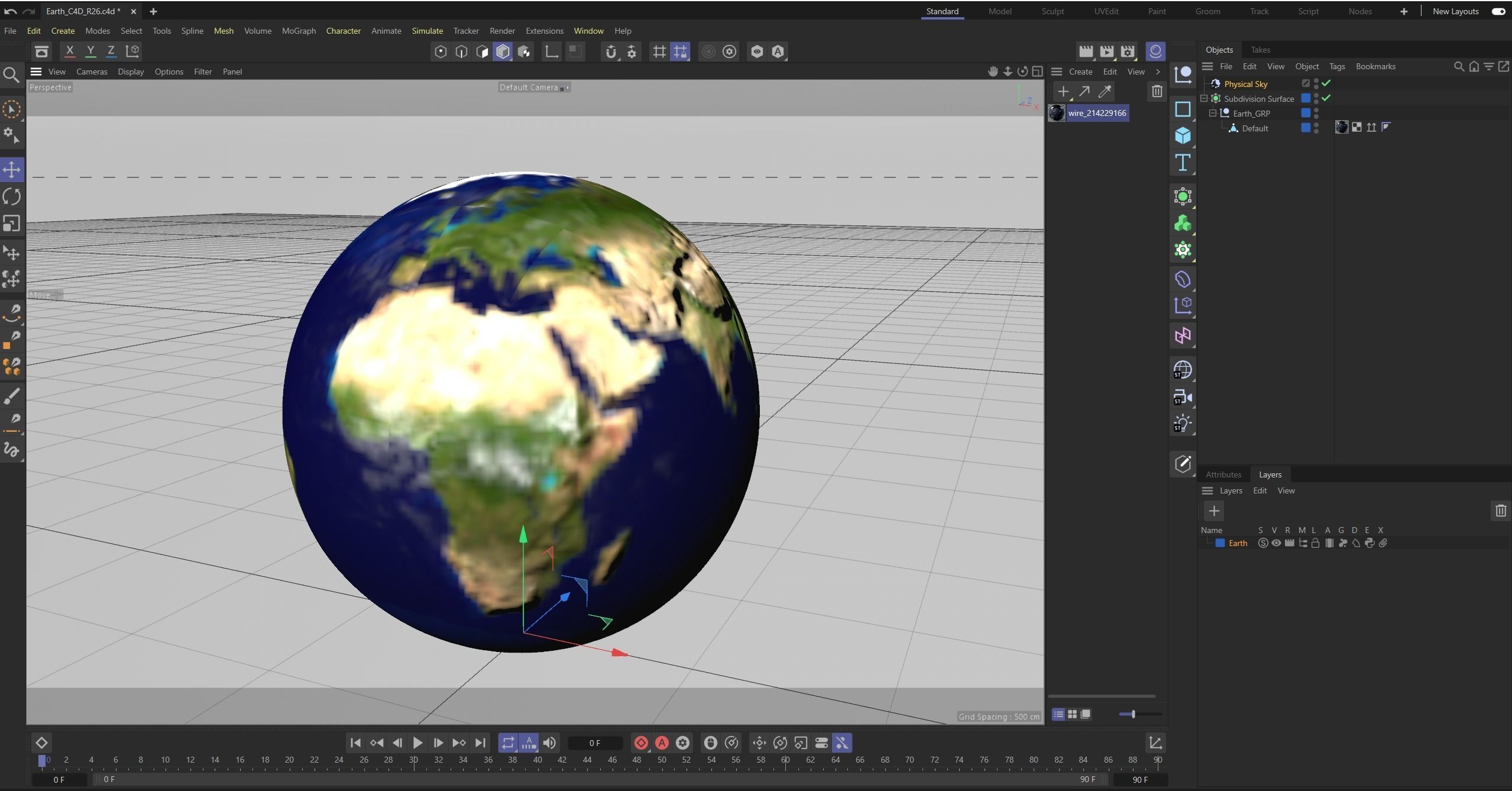Delete layer using trash button
The height and width of the screenshot is (791, 1512).
pyautogui.click(x=1500, y=511)
